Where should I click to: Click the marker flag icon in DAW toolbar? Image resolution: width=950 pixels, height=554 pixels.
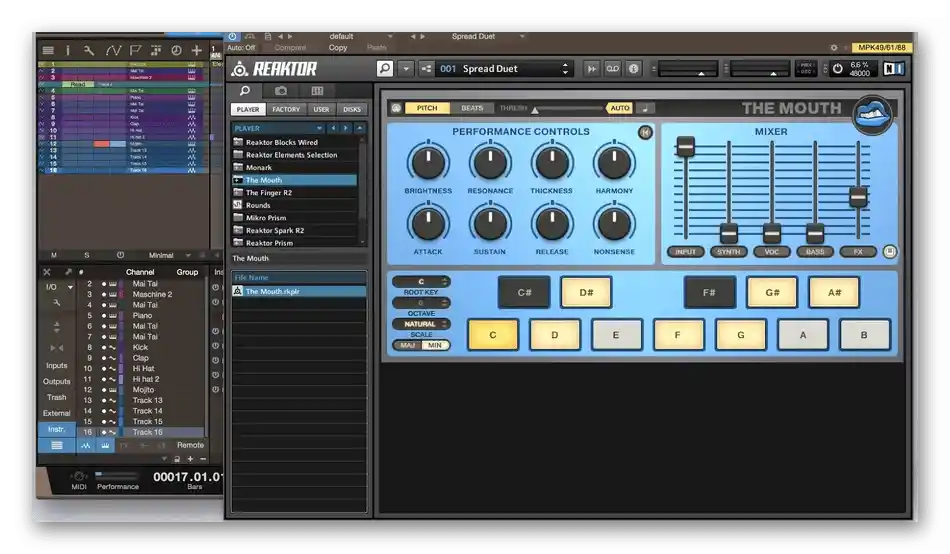(136, 50)
